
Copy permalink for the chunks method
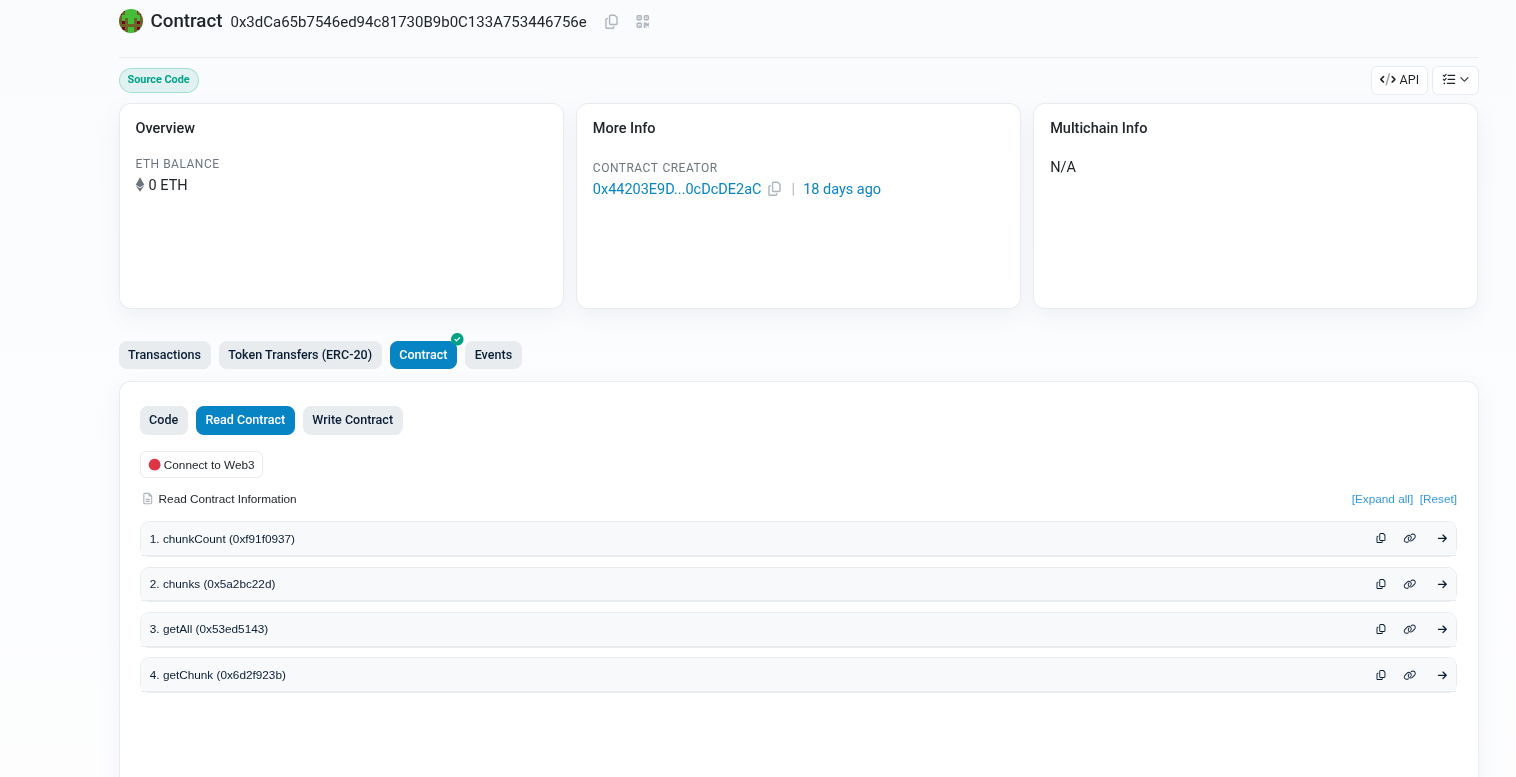tap(1410, 584)
